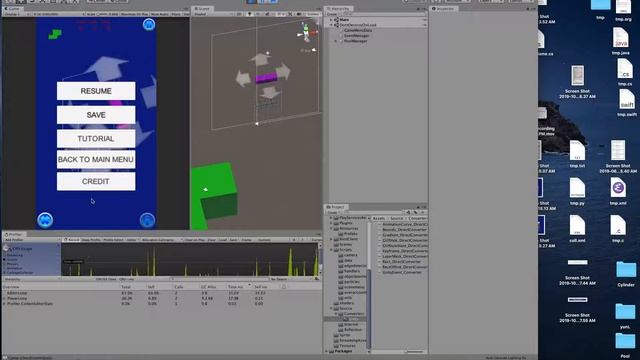Viewport: 640px width, 360px height.
Task: Select the Hierarchy tab
Action: point(339,8)
